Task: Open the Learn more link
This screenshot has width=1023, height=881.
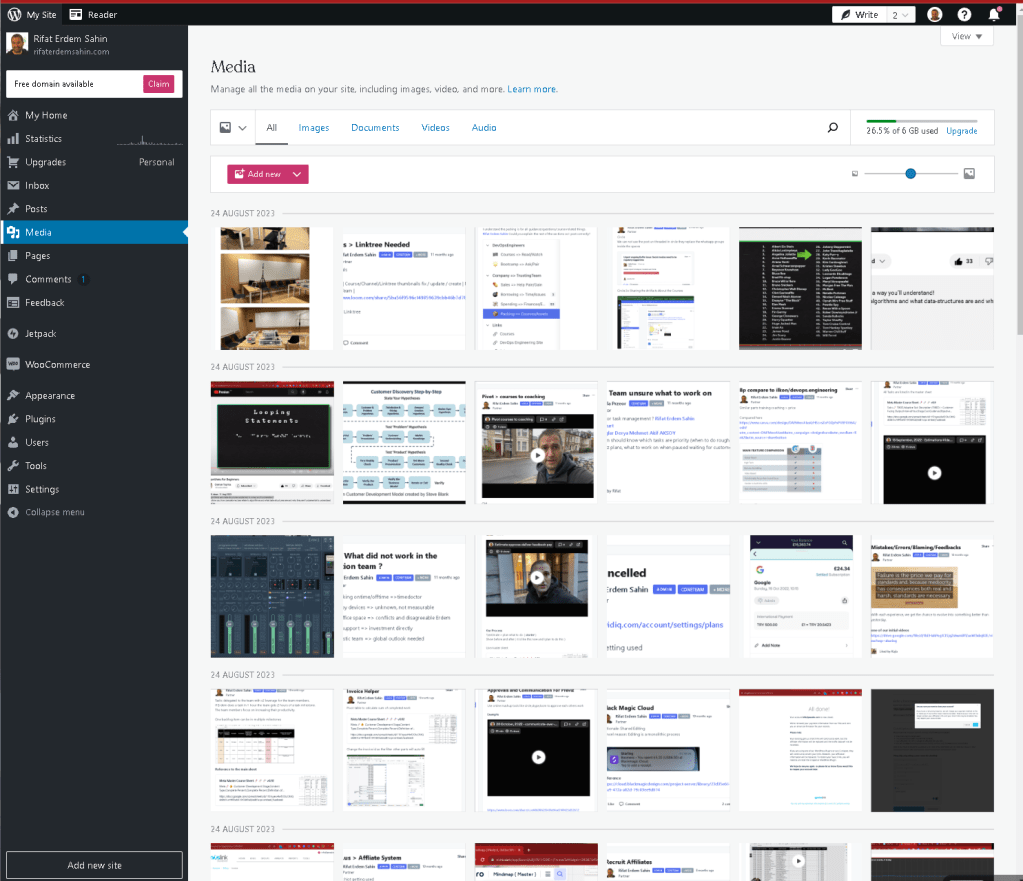Action: click(531, 89)
